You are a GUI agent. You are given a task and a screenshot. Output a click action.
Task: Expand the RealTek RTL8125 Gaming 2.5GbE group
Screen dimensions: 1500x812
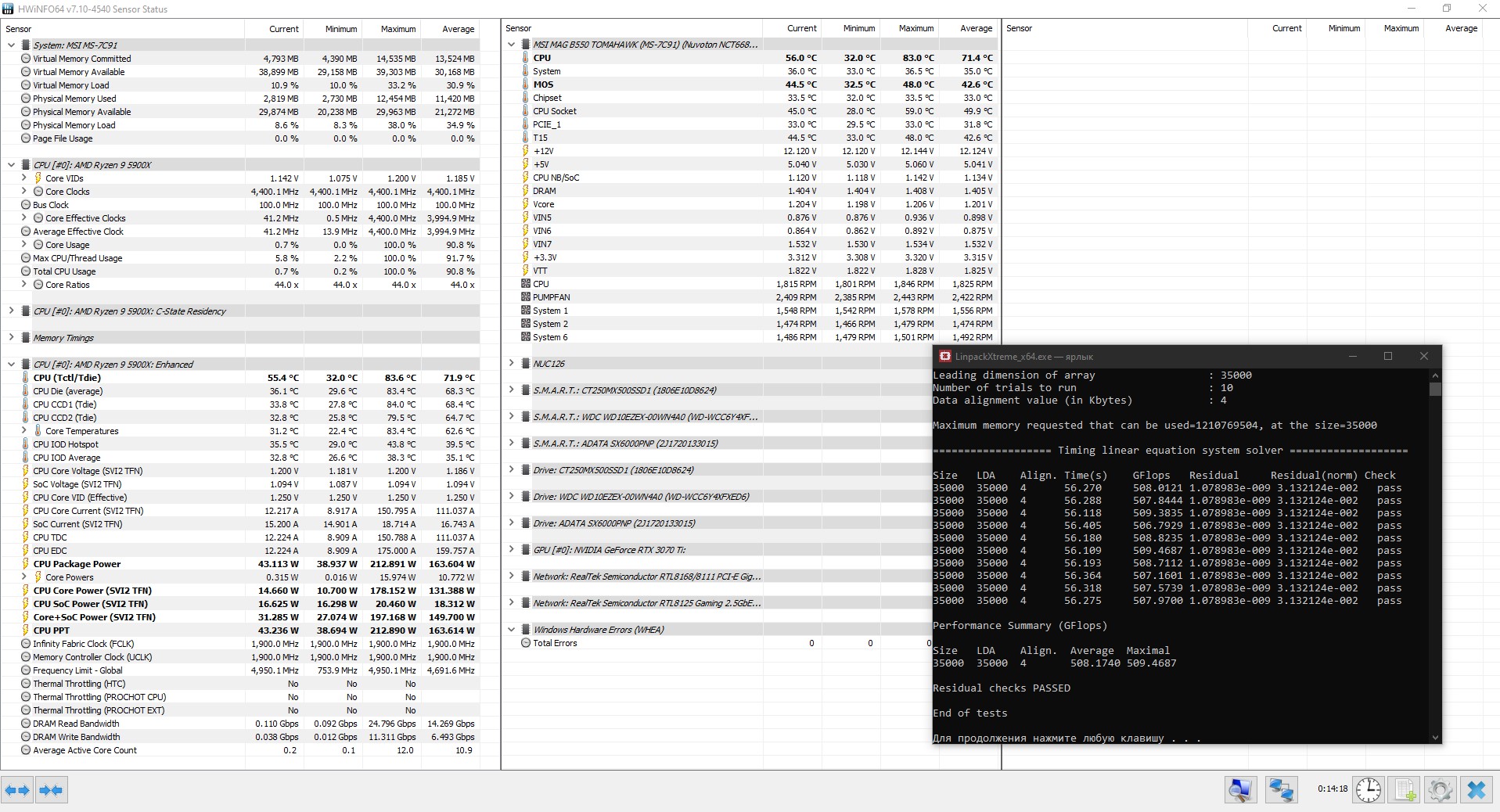[x=511, y=603]
